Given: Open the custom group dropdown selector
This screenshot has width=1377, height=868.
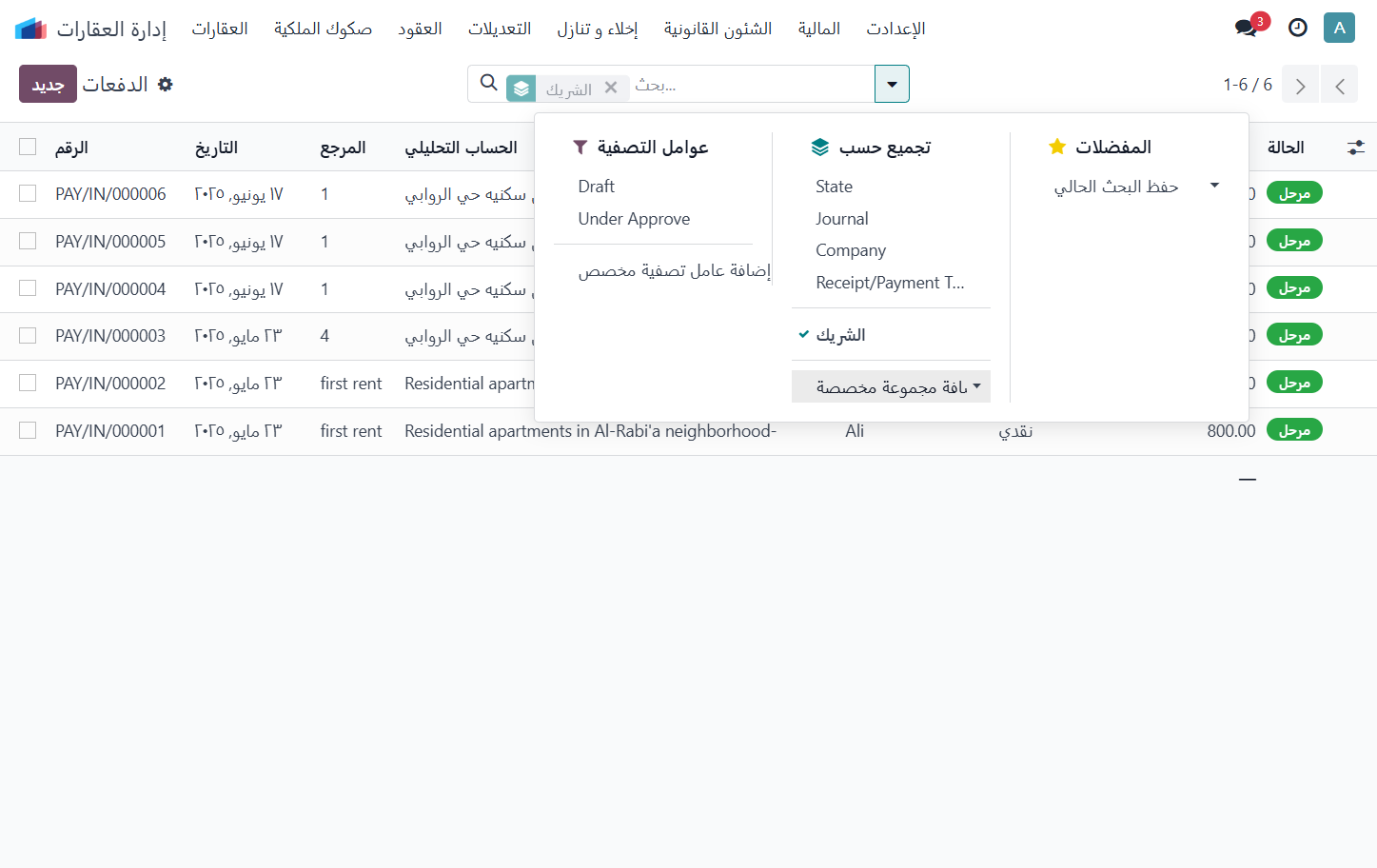Looking at the screenshot, I should coord(891,386).
